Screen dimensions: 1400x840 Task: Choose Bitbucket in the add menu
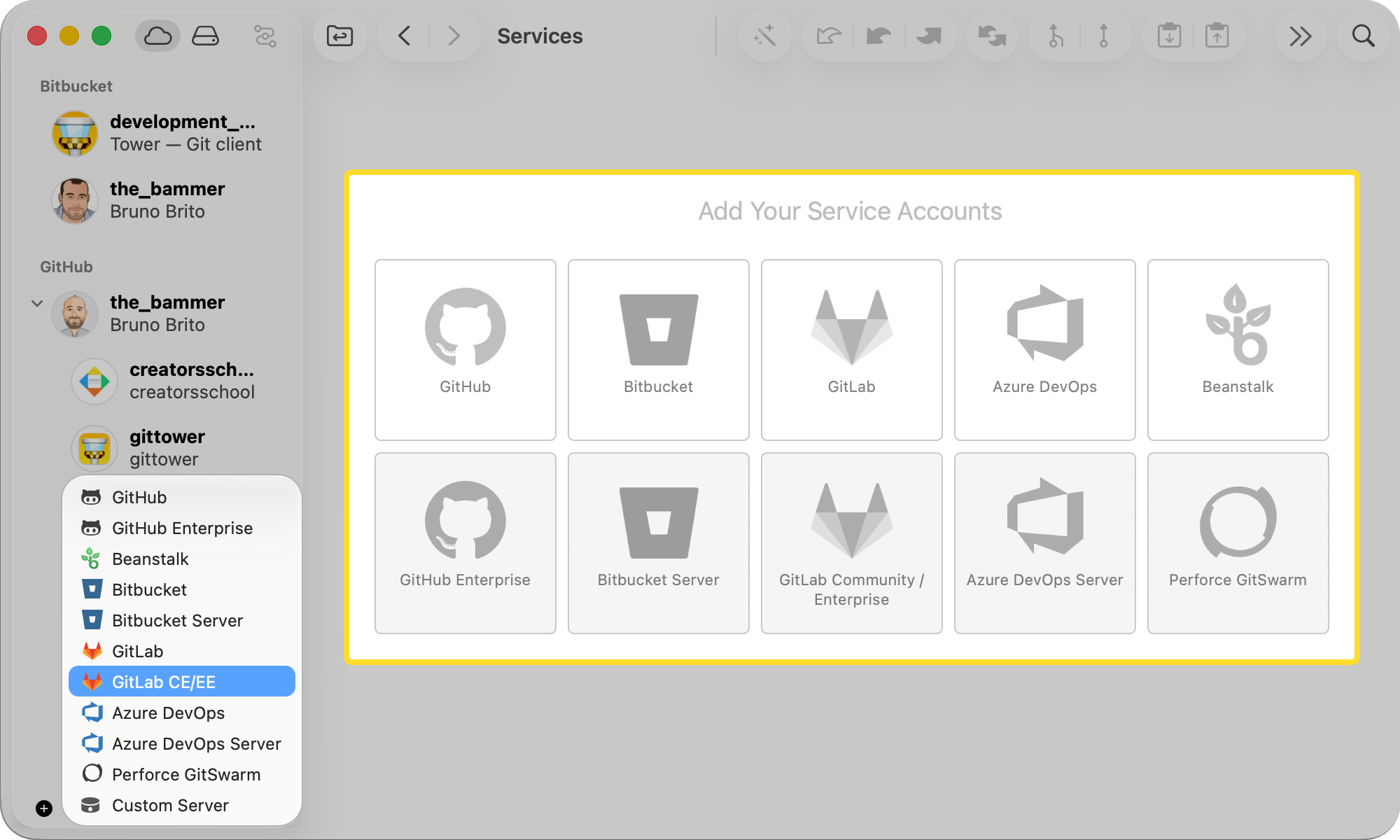click(x=182, y=589)
